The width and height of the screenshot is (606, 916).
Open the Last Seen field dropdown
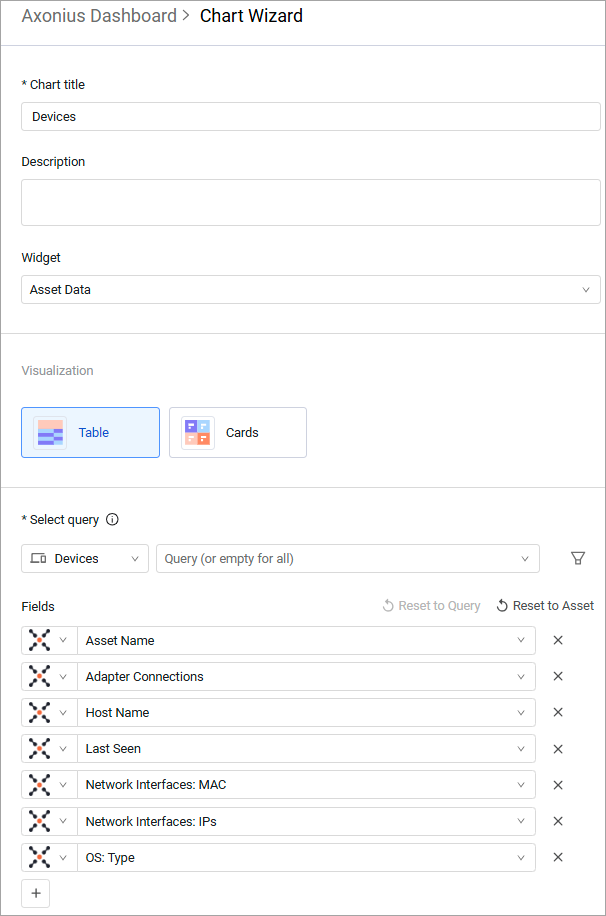306,749
